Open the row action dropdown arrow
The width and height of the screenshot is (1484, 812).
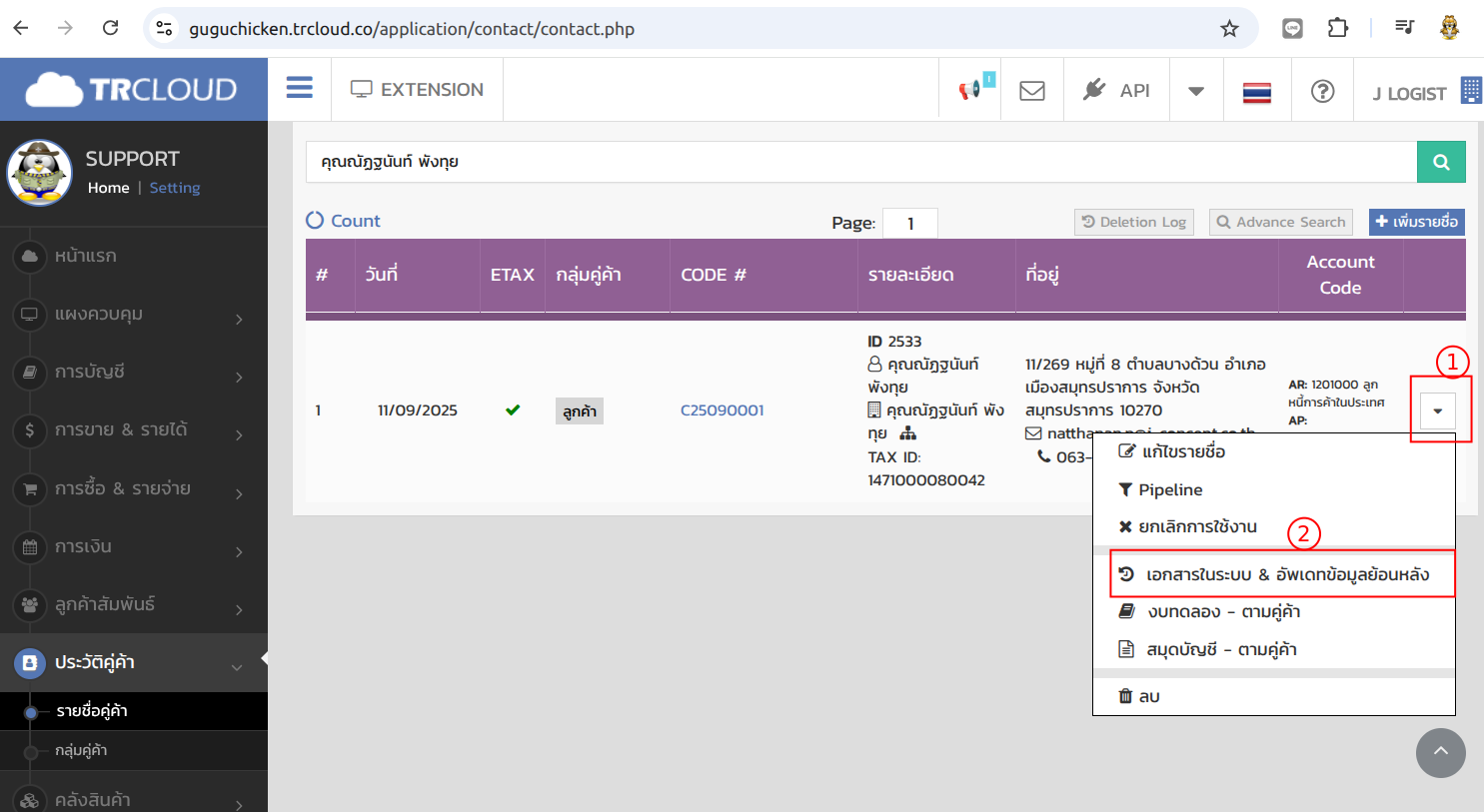coord(1437,410)
